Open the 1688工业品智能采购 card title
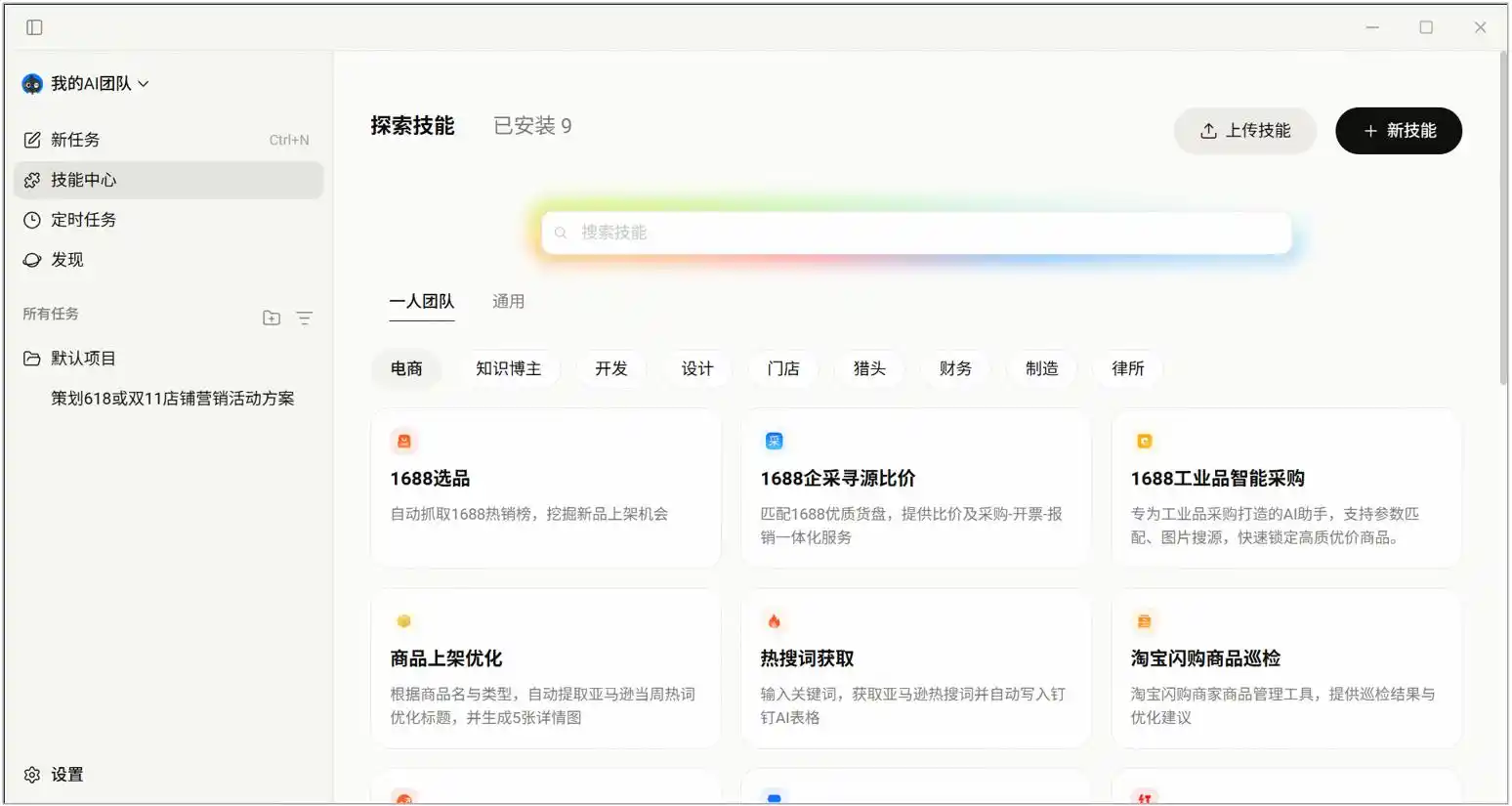This screenshot has height=806, width=1512. pyautogui.click(x=1218, y=479)
